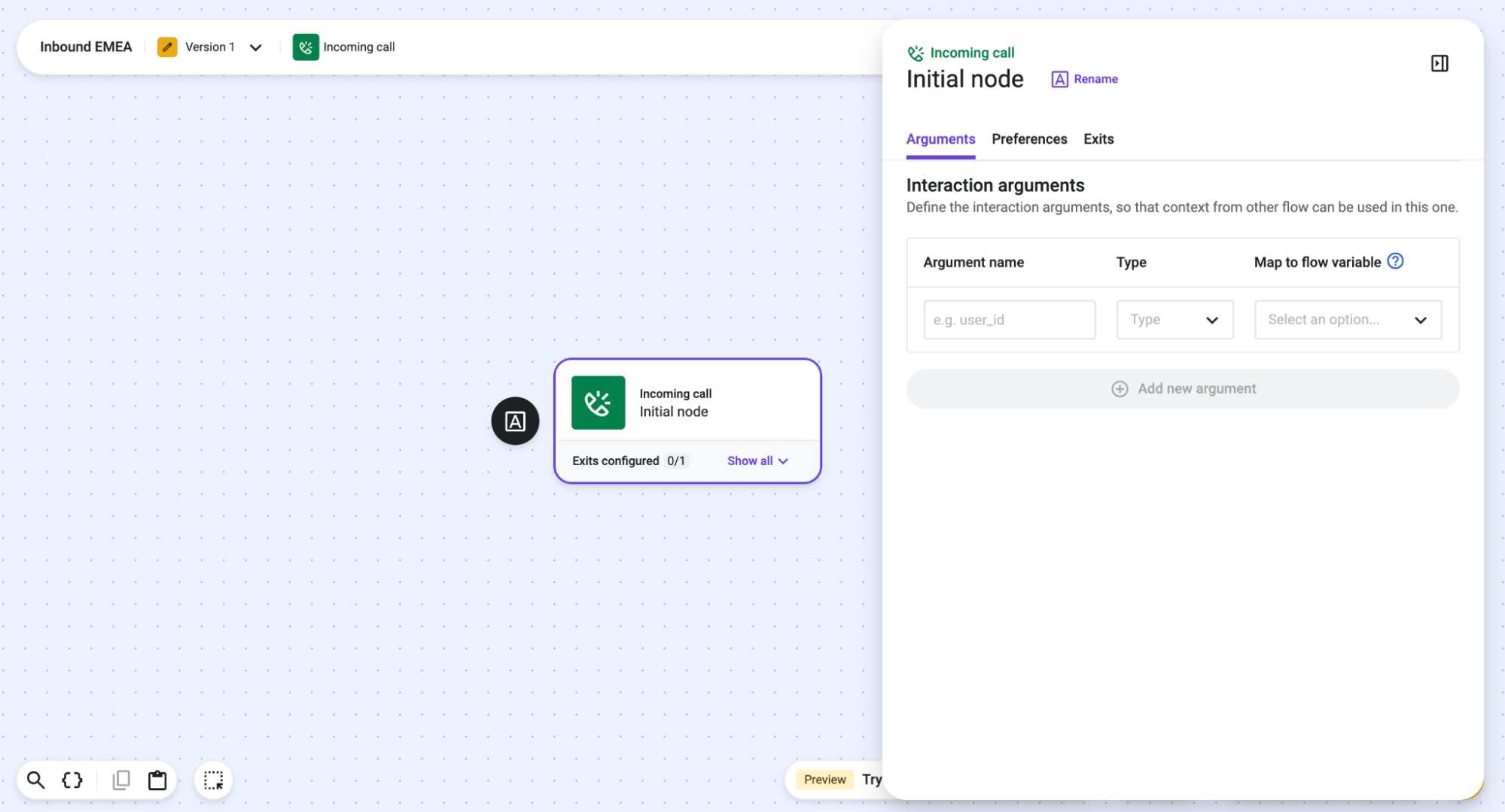This screenshot has width=1505, height=812.
Task: Focus the Argument name input field
Action: pyautogui.click(x=1010, y=320)
